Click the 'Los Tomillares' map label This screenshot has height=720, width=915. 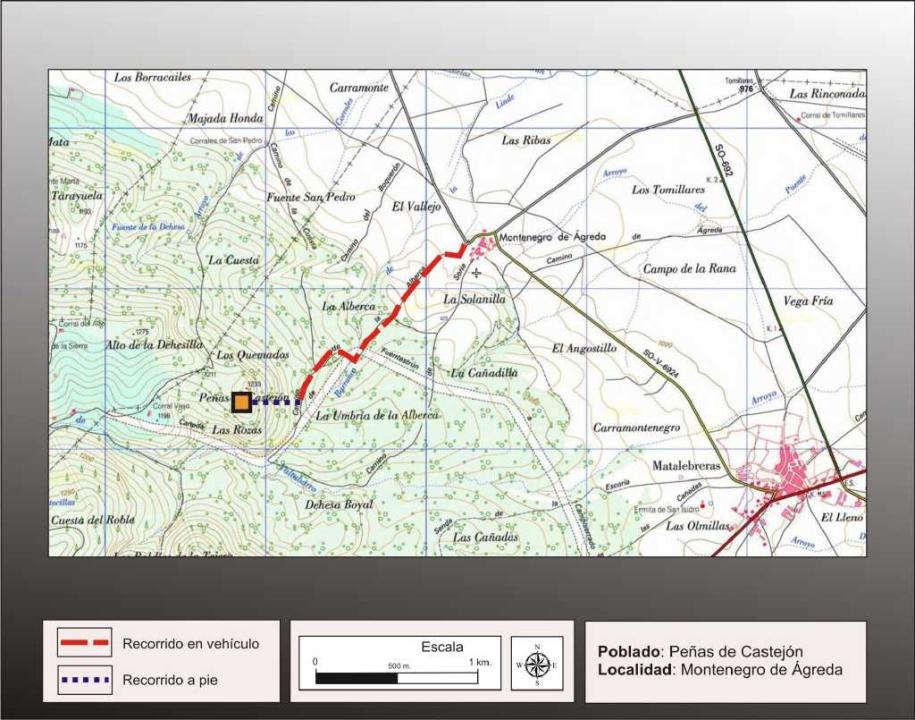668,190
